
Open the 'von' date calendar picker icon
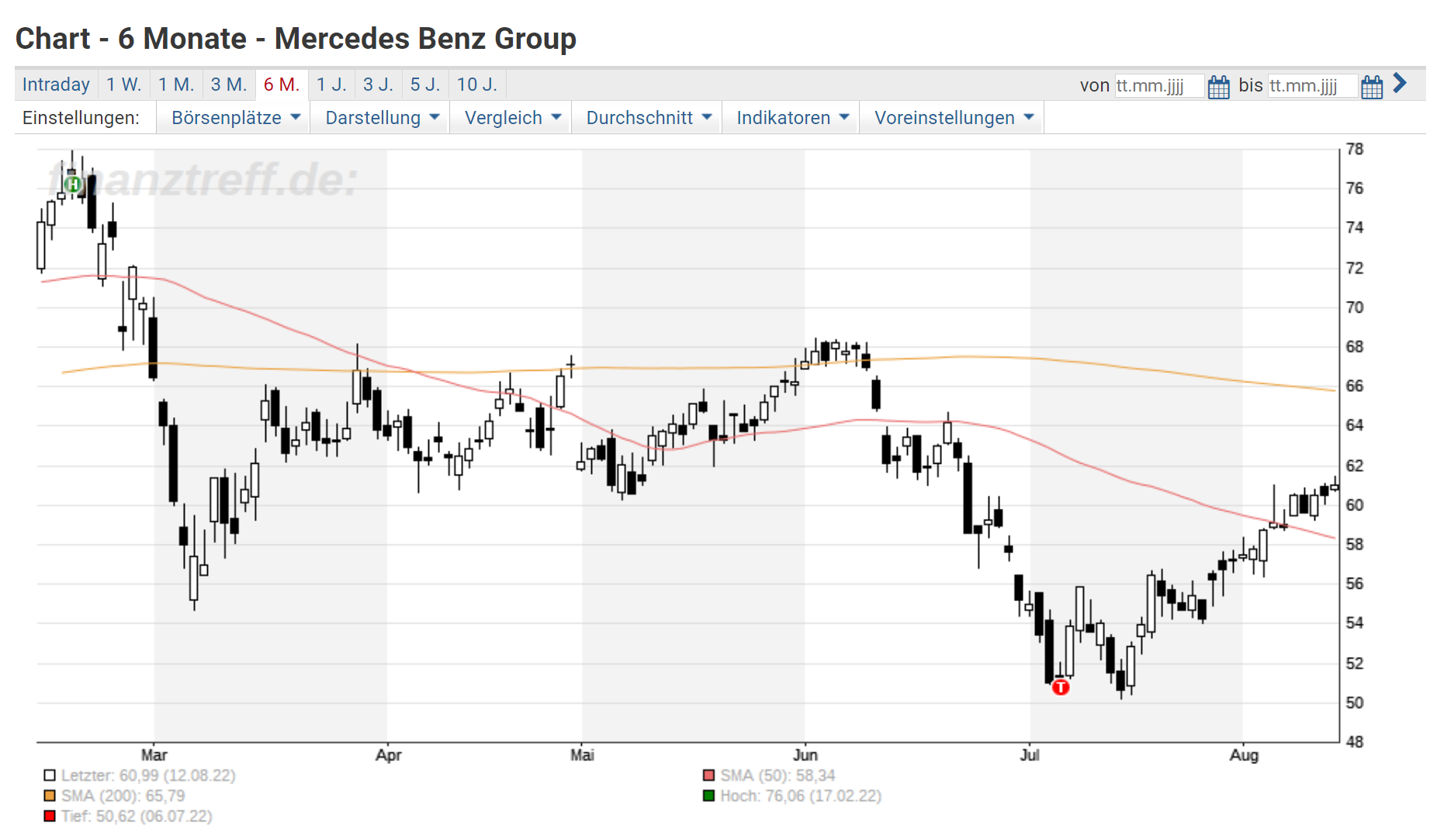tap(1218, 86)
